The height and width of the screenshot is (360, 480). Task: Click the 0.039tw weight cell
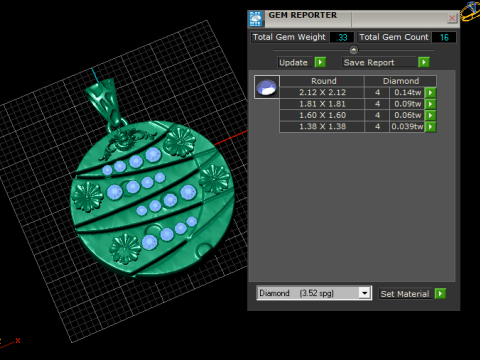407,127
